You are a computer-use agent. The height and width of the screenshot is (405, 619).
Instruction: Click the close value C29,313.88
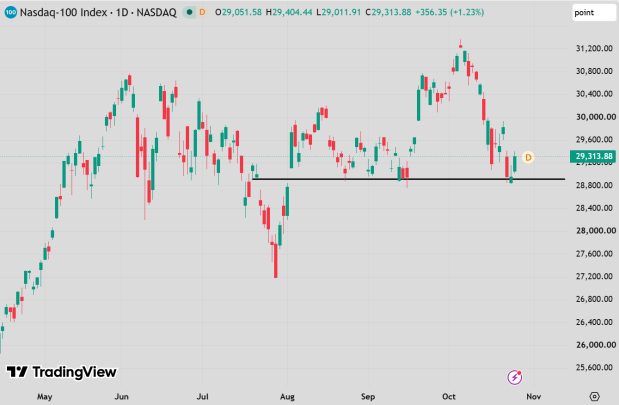(388, 12)
